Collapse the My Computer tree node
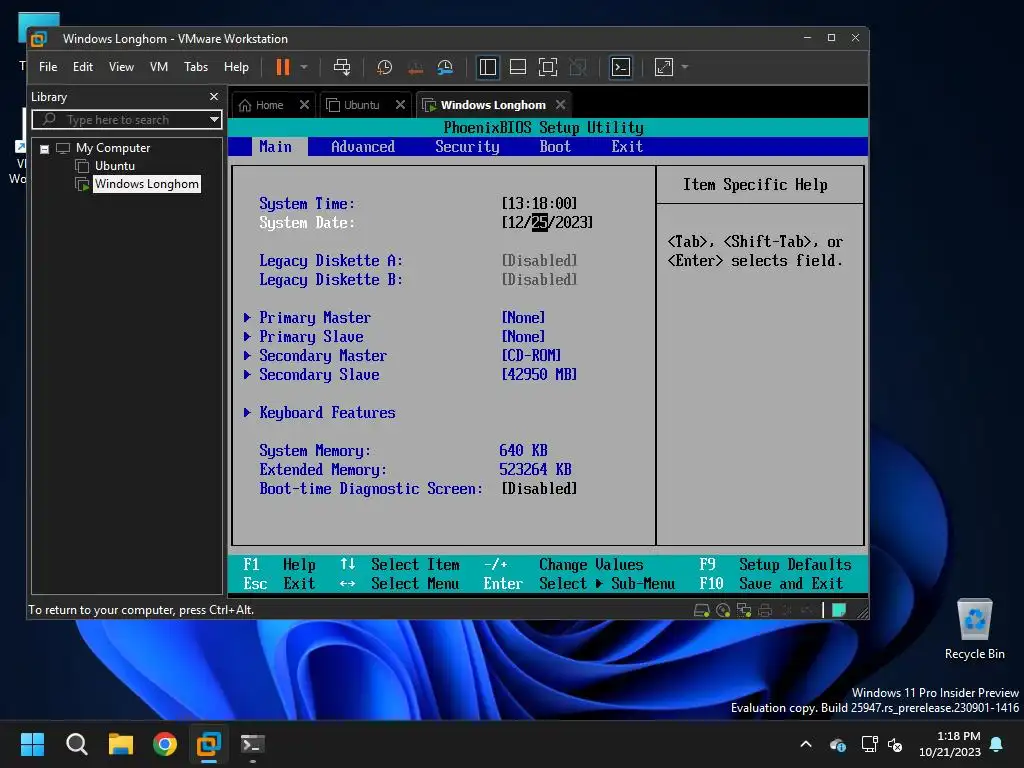The width and height of the screenshot is (1024, 768). (x=44, y=149)
